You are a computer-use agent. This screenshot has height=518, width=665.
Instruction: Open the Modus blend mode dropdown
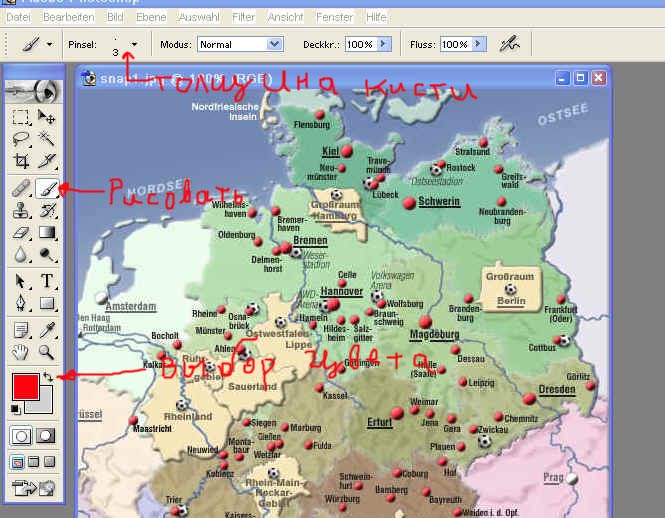coord(274,44)
